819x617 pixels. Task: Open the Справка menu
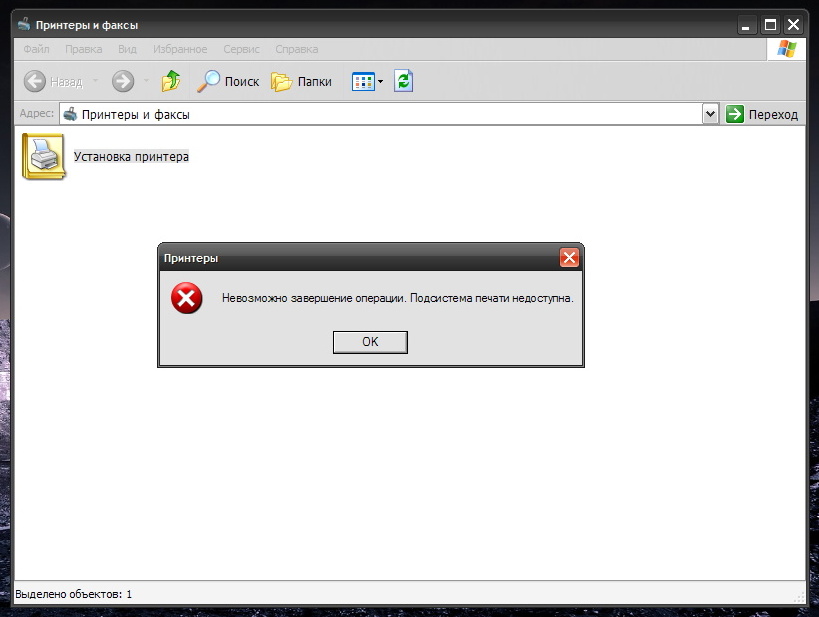(297, 49)
